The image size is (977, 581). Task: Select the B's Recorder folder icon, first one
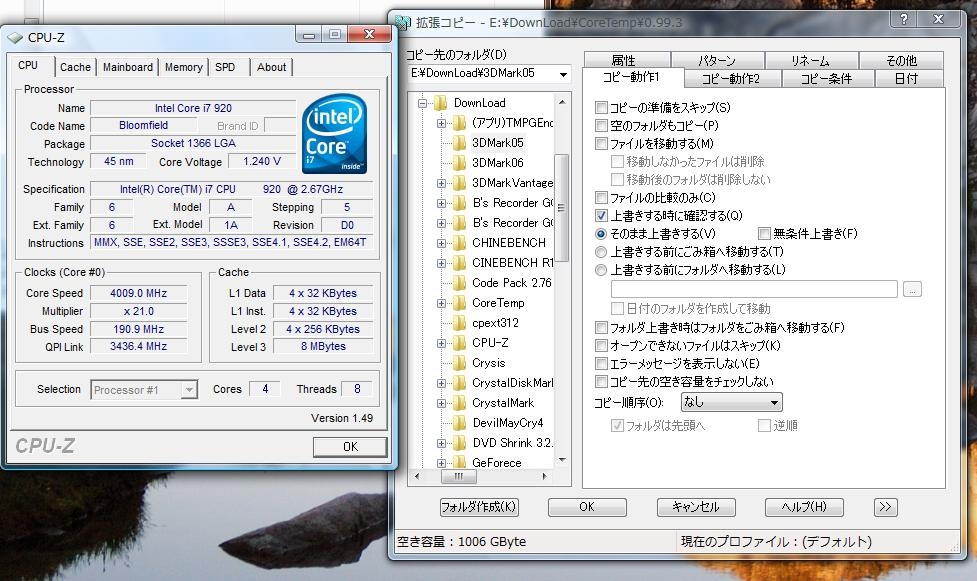(459, 203)
